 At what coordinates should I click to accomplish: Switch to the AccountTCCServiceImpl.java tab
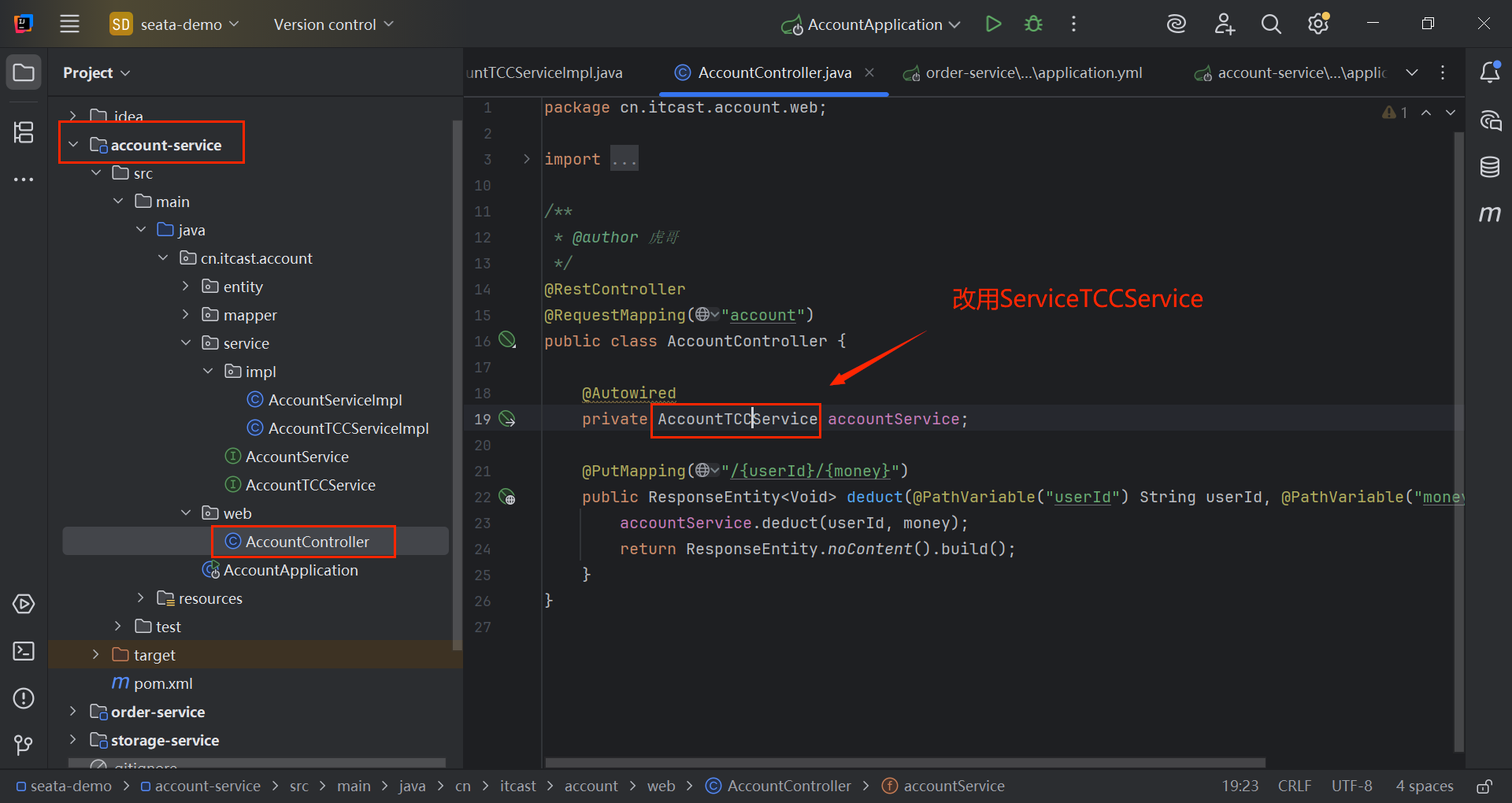[545, 72]
